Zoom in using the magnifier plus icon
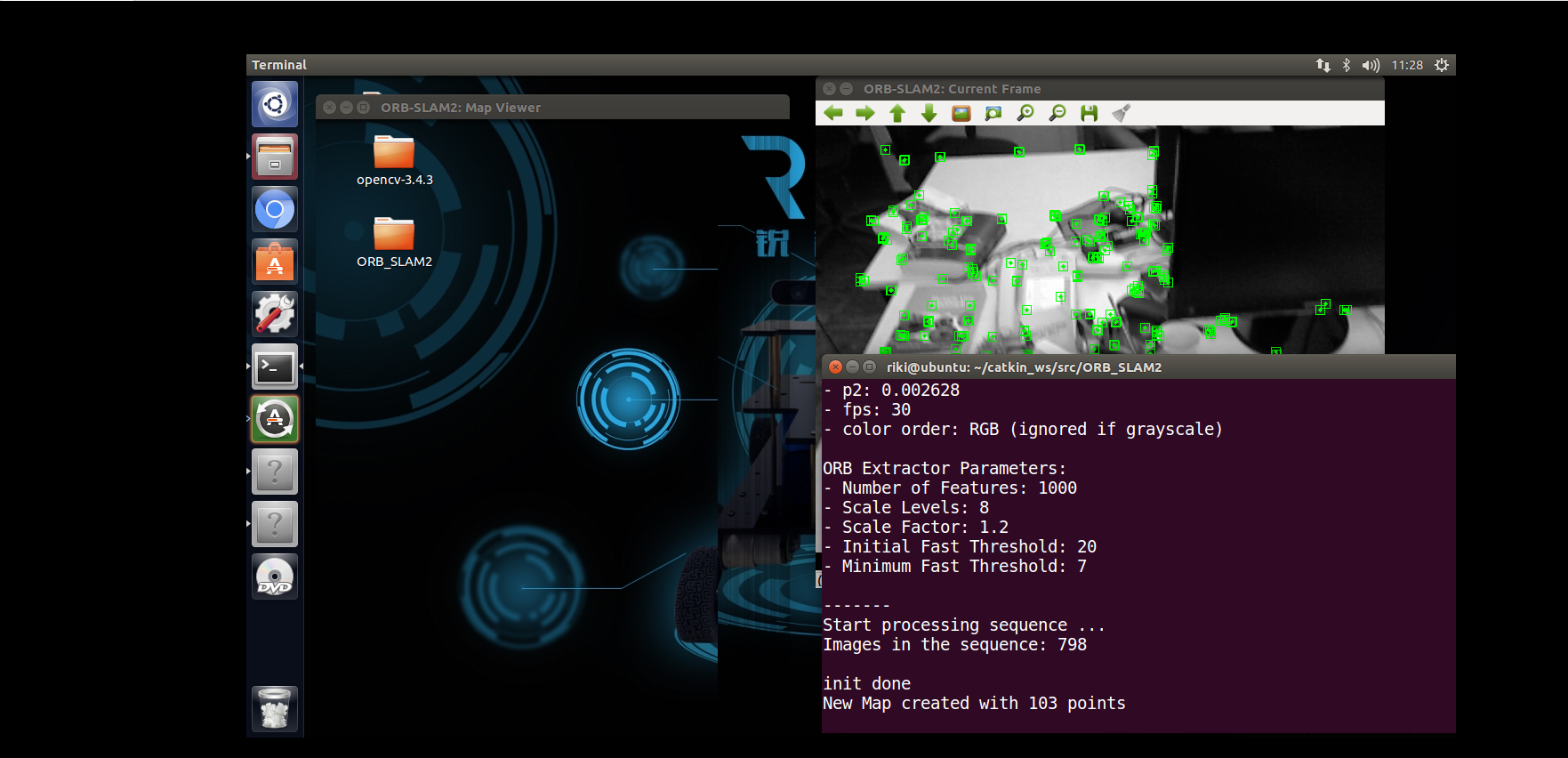Viewport: 1568px width, 758px height. 1025,113
